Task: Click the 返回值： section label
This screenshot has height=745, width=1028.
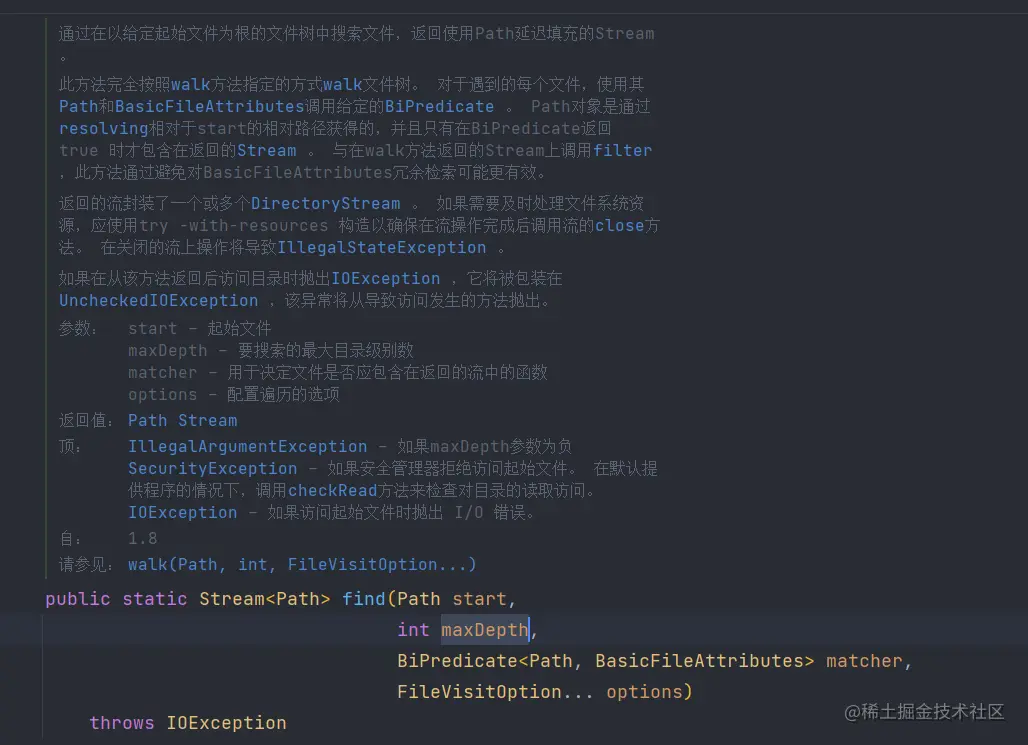Action: (87, 421)
